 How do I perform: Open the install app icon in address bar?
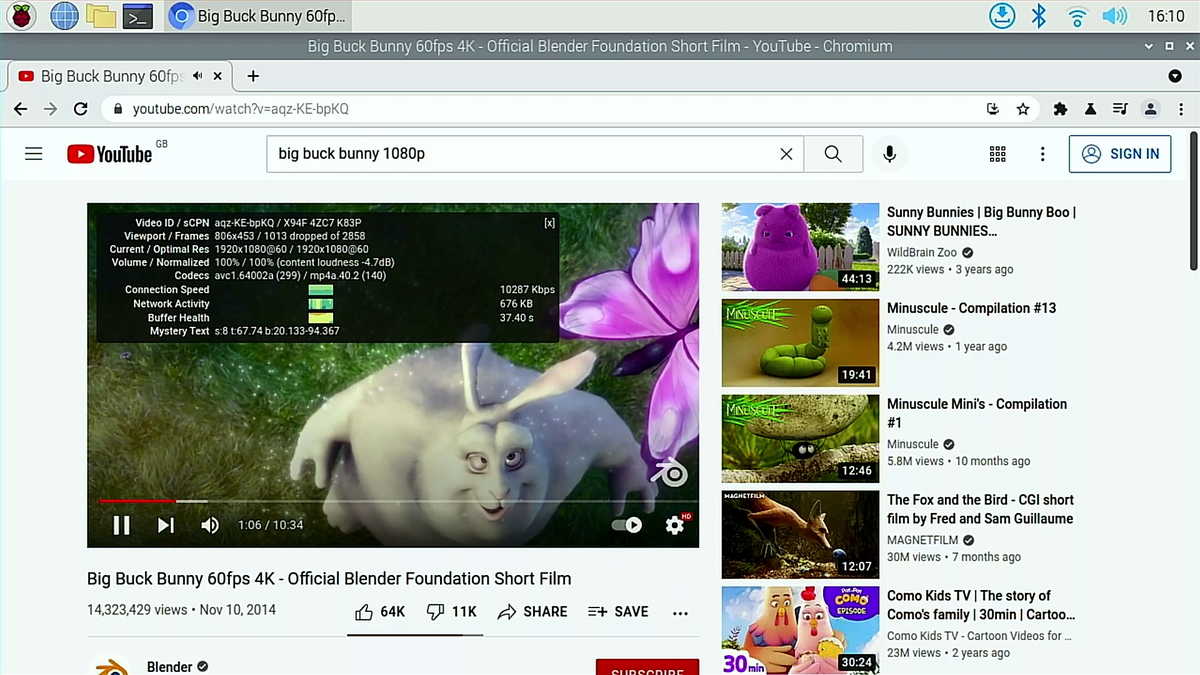pyautogui.click(x=993, y=109)
